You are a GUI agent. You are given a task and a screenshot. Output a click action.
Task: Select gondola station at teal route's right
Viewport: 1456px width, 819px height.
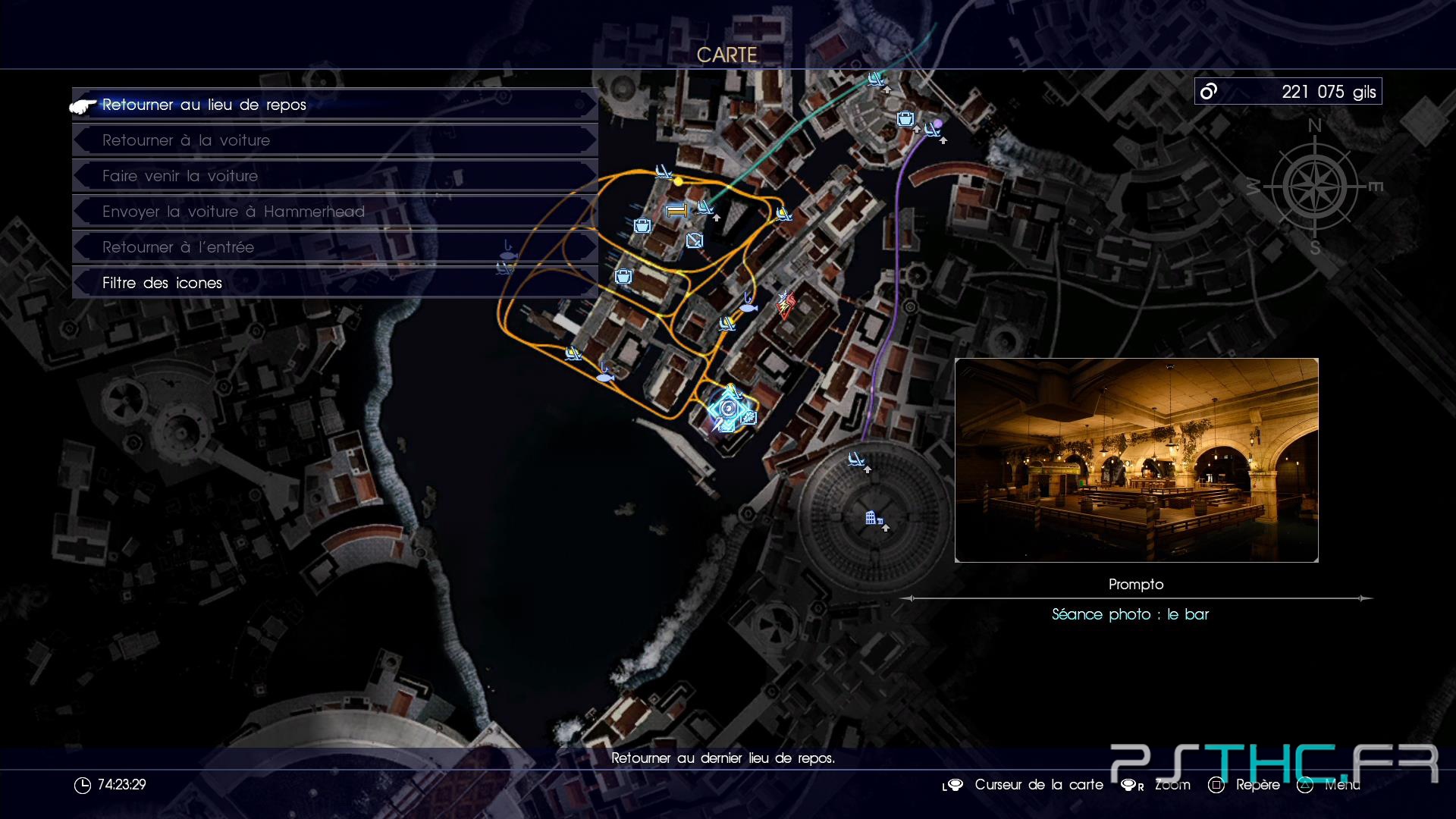click(783, 214)
